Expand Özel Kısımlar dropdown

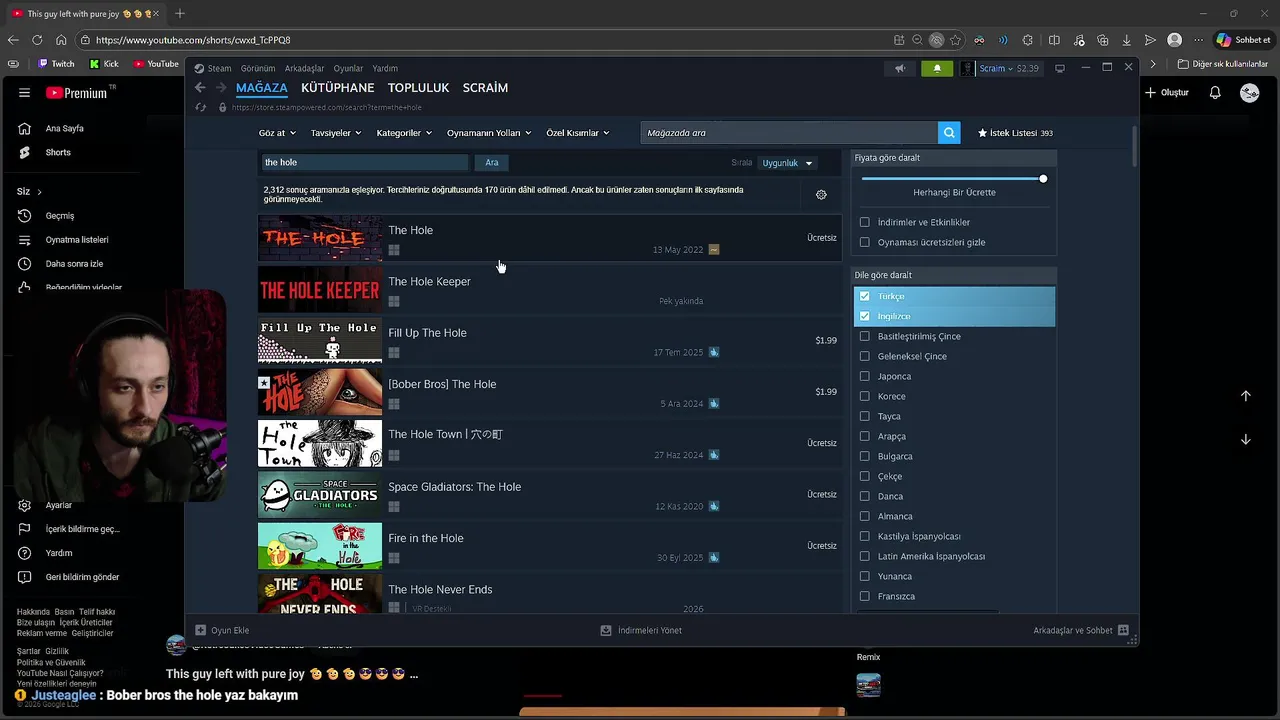pyautogui.click(x=577, y=133)
